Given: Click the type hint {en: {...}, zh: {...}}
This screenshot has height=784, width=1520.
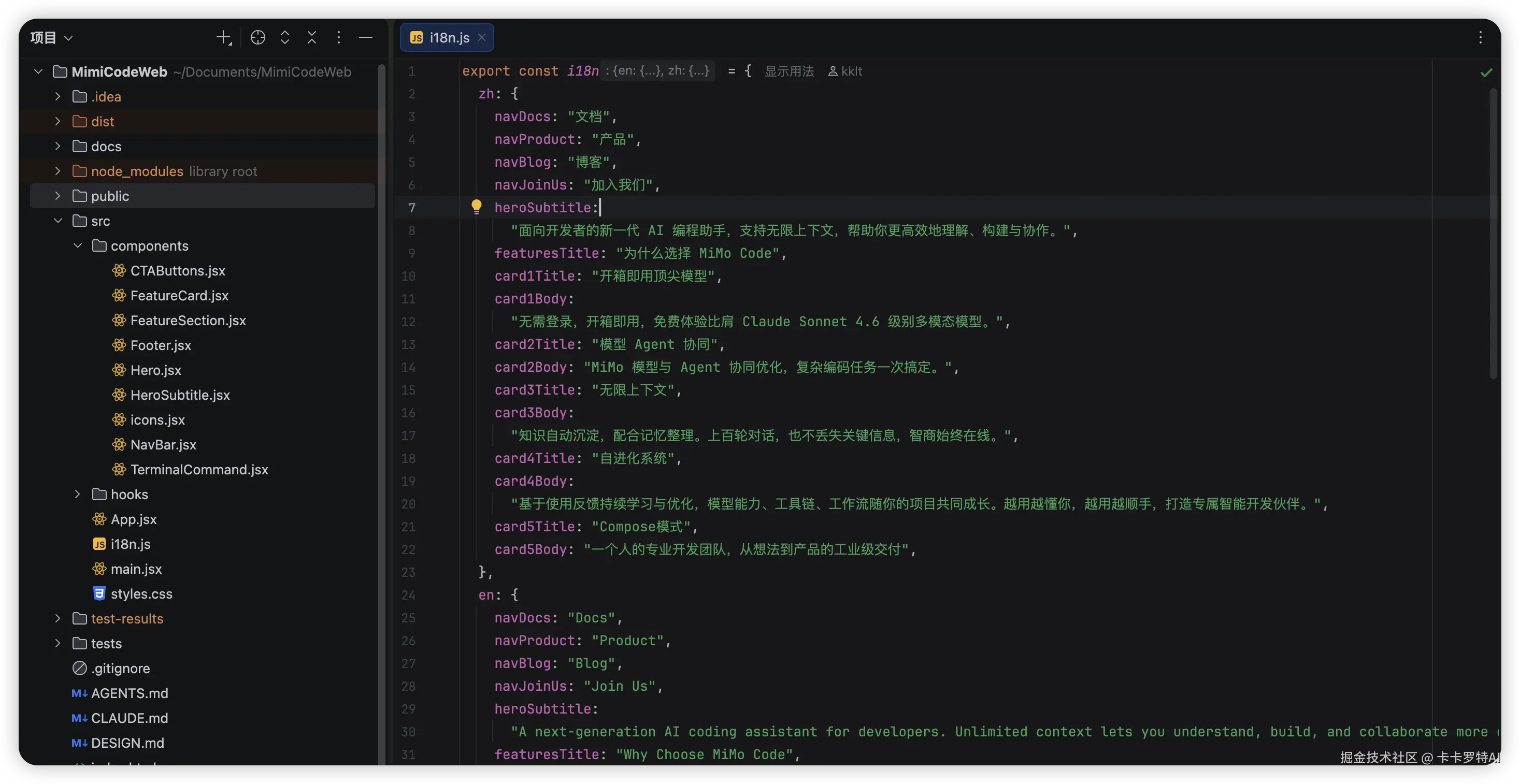Looking at the screenshot, I should coord(658,71).
